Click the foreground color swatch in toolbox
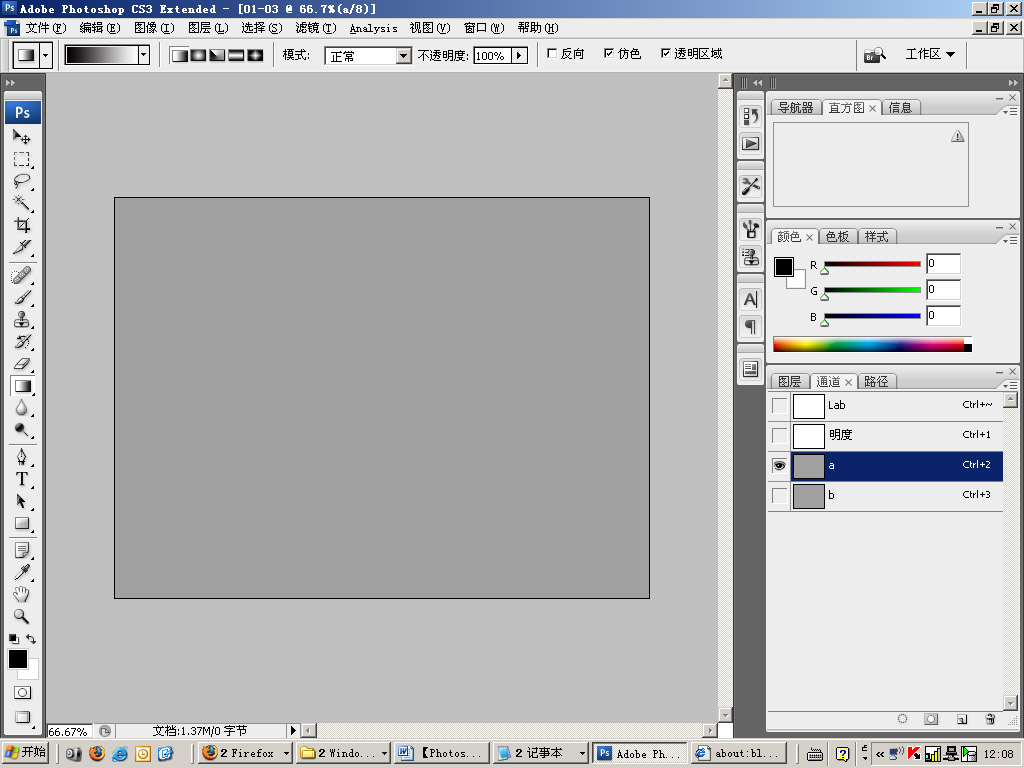Screen dimensions: 1024x768 point(18,659)
